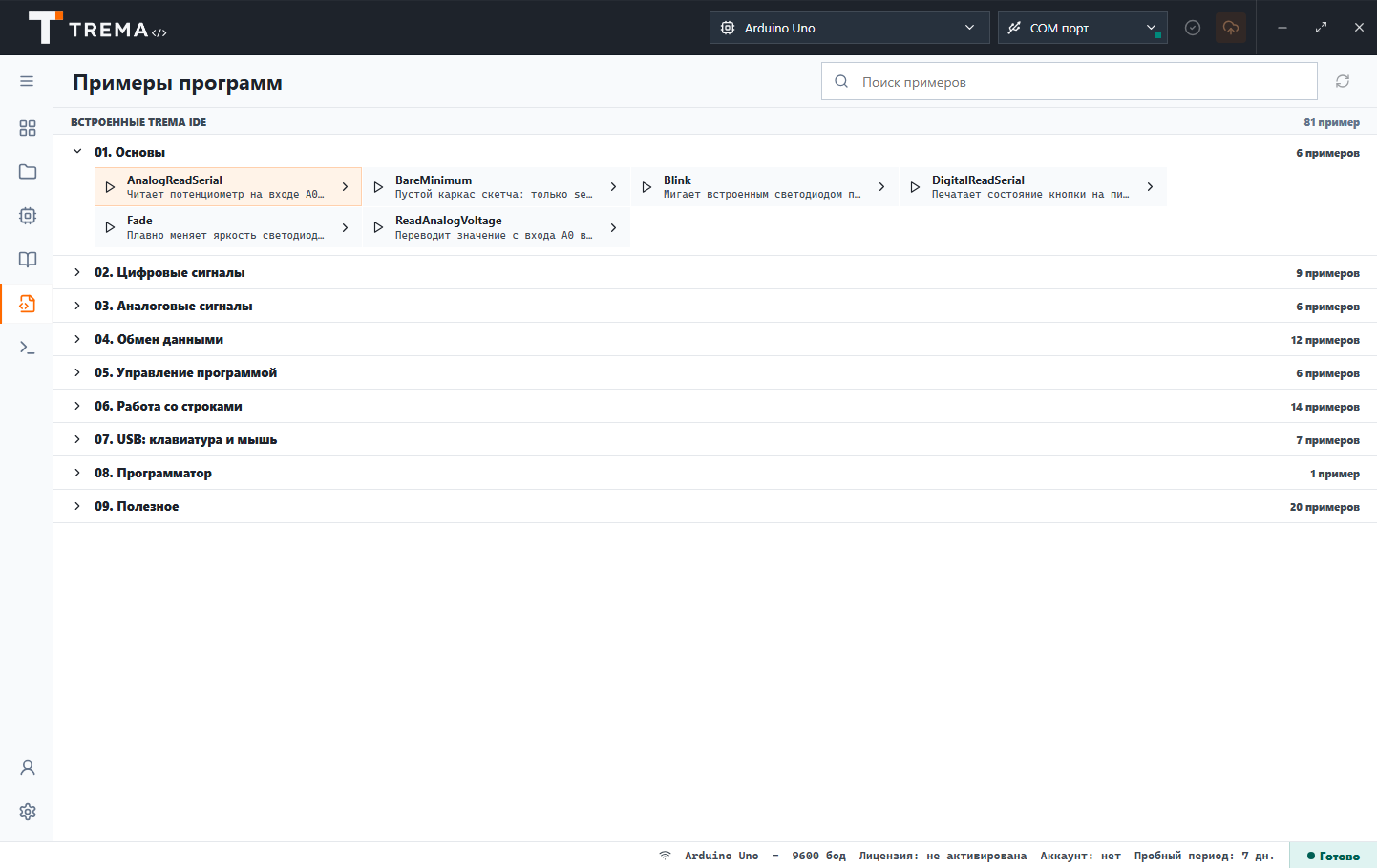Expand 07. USB: клавиатура и мышь section
Image resolution: width=1377 pixels, height=868 pixels.
[x=77, y=439]
